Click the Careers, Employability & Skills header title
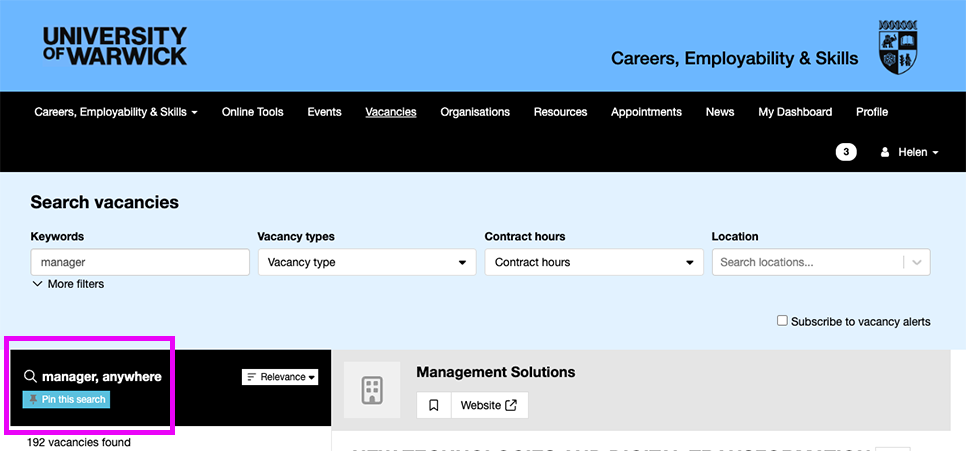 (734, 59)
